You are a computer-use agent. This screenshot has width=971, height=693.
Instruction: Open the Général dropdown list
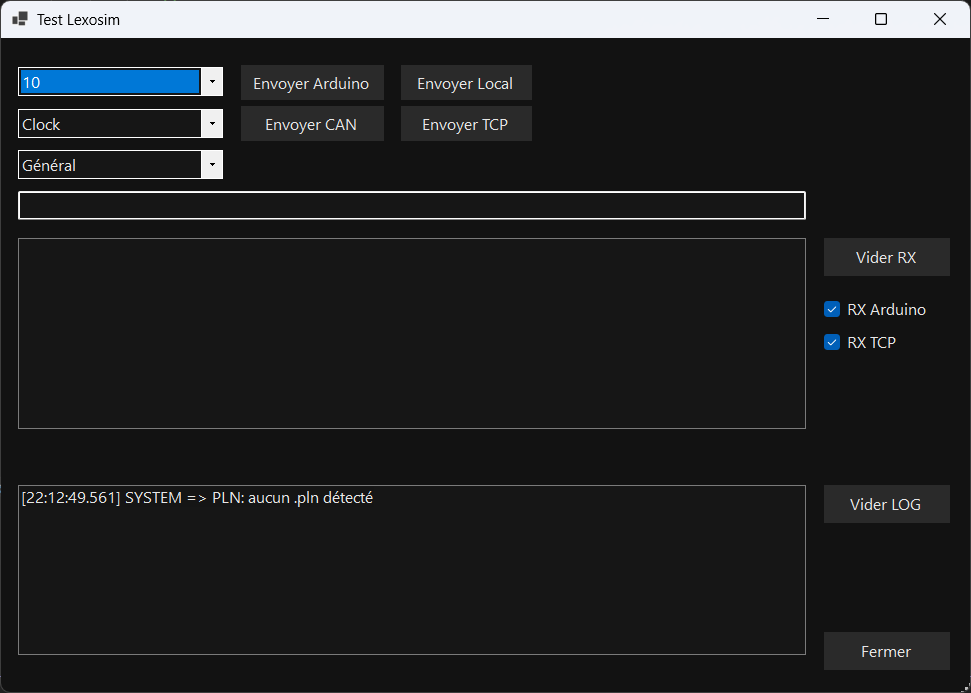click(211, 165)
